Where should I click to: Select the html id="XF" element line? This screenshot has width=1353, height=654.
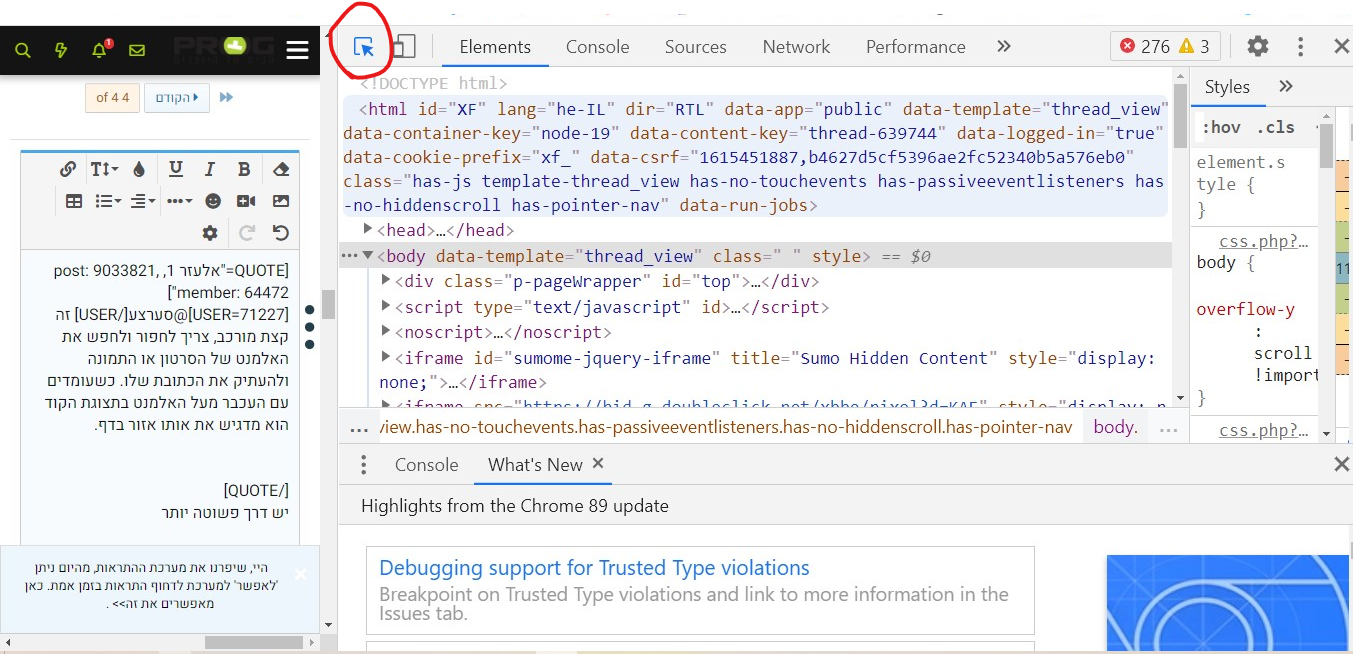click(x=755, y=157)
